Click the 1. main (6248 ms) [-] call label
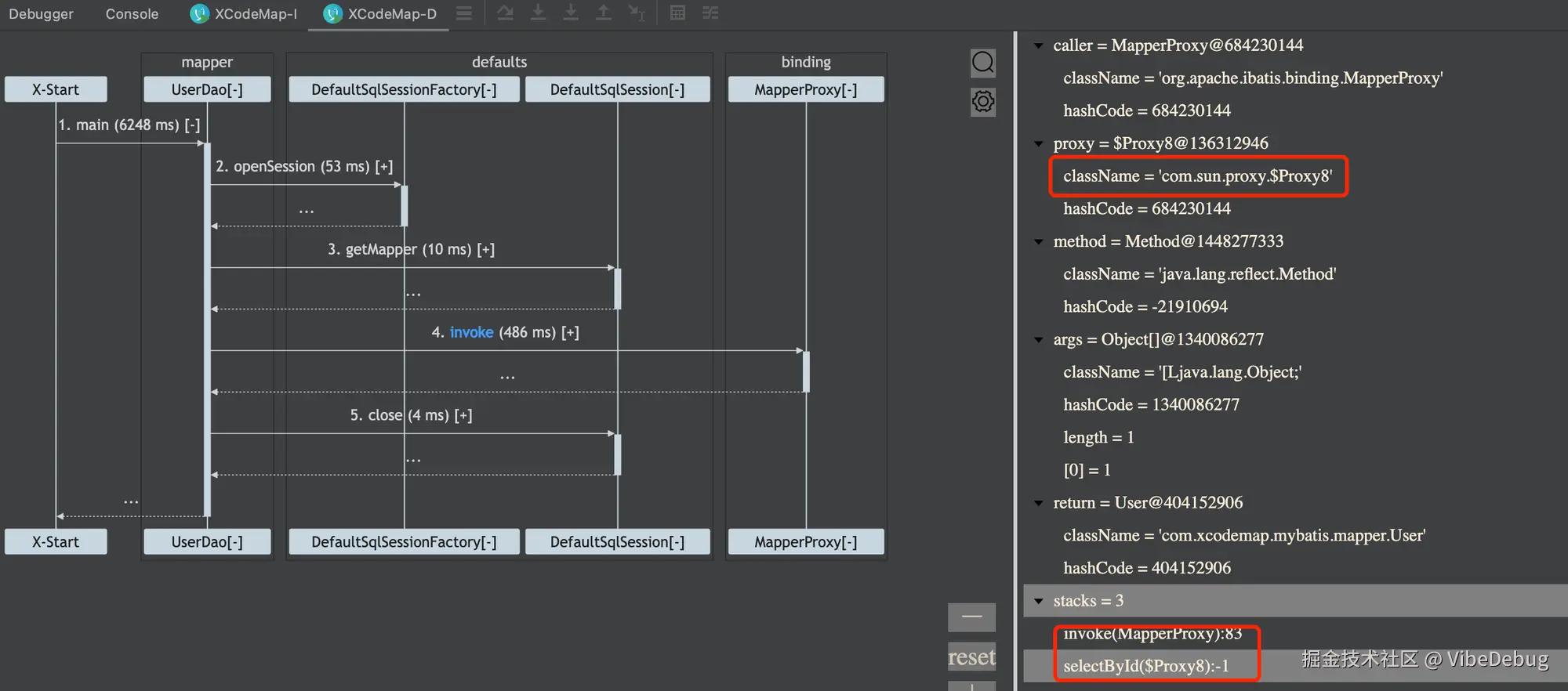Screen dimensions: 1568x691 (x=129, y=125)
